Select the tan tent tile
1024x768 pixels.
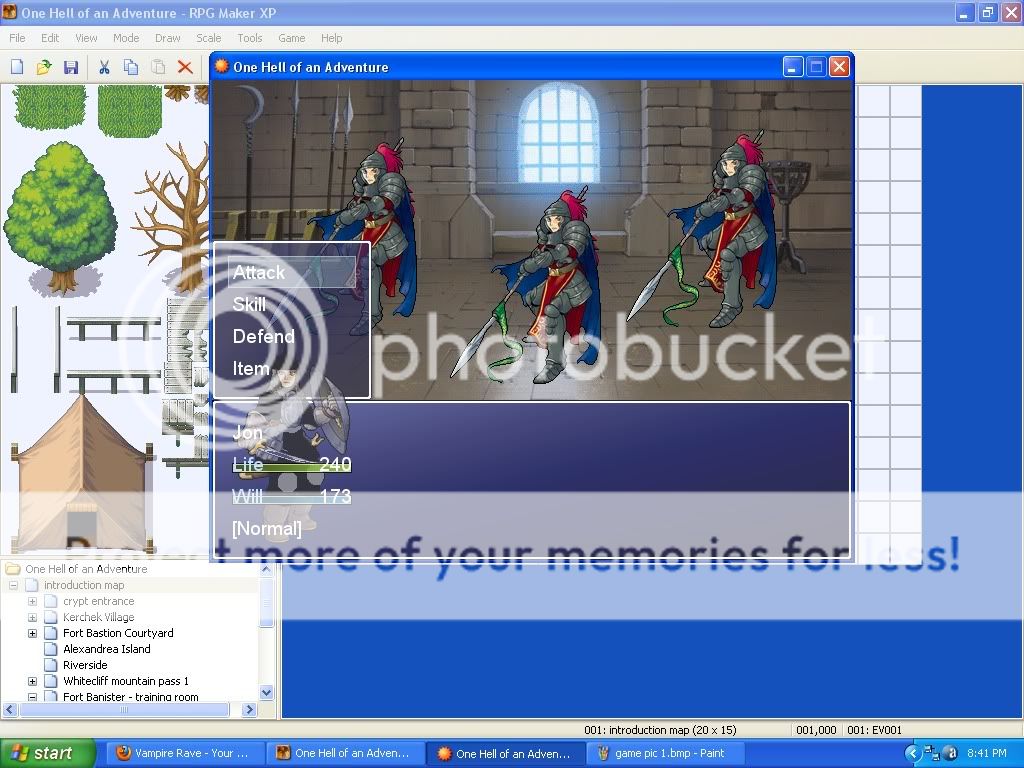[83, 473]
